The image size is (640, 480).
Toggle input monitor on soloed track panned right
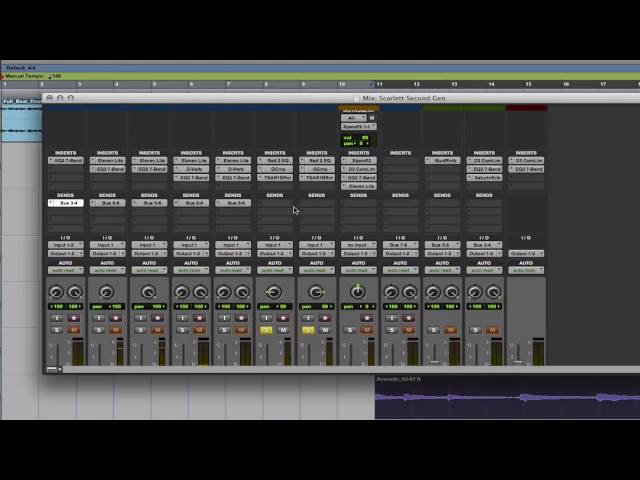308,318
